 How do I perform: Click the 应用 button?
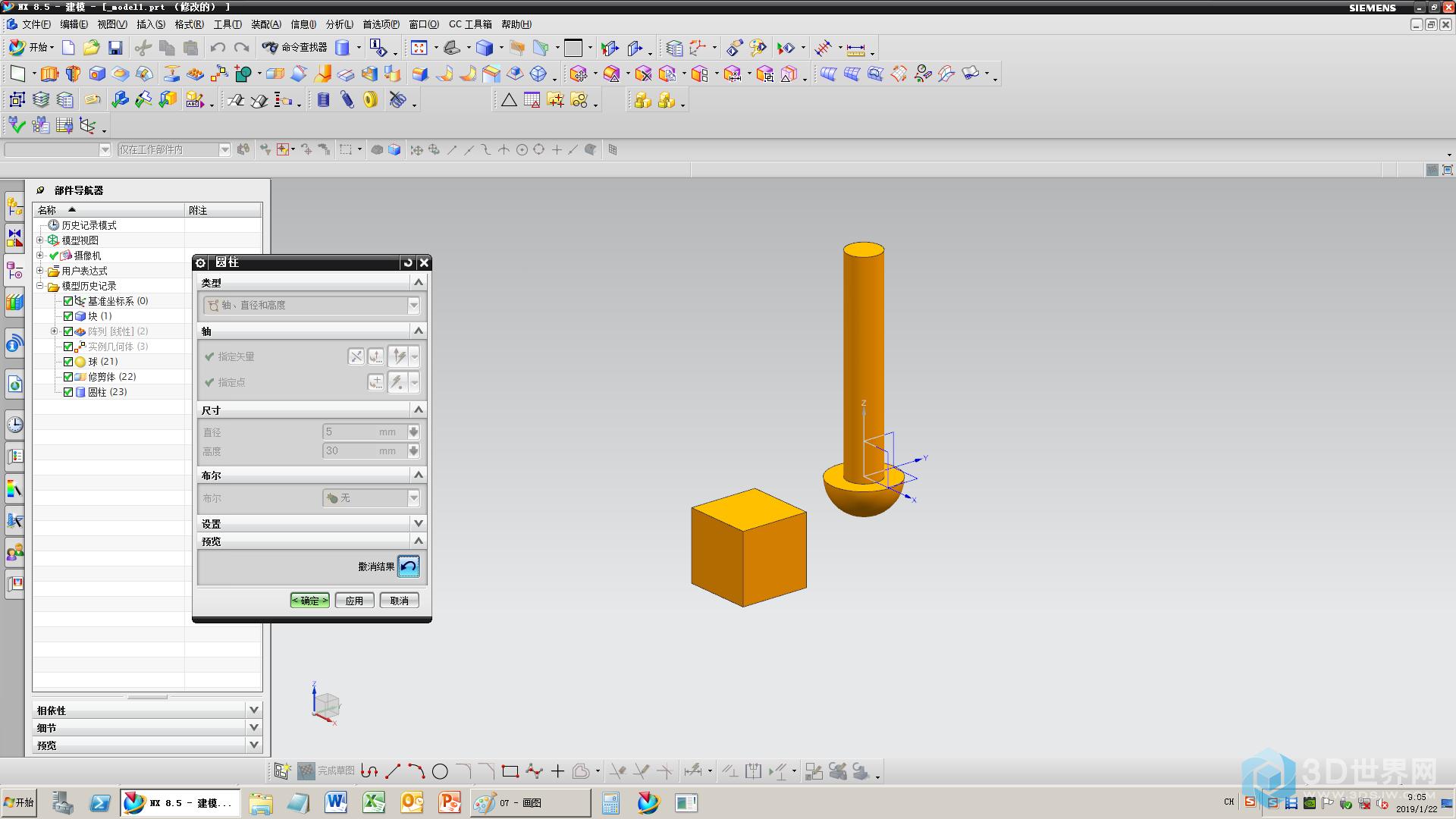(354, 601)
